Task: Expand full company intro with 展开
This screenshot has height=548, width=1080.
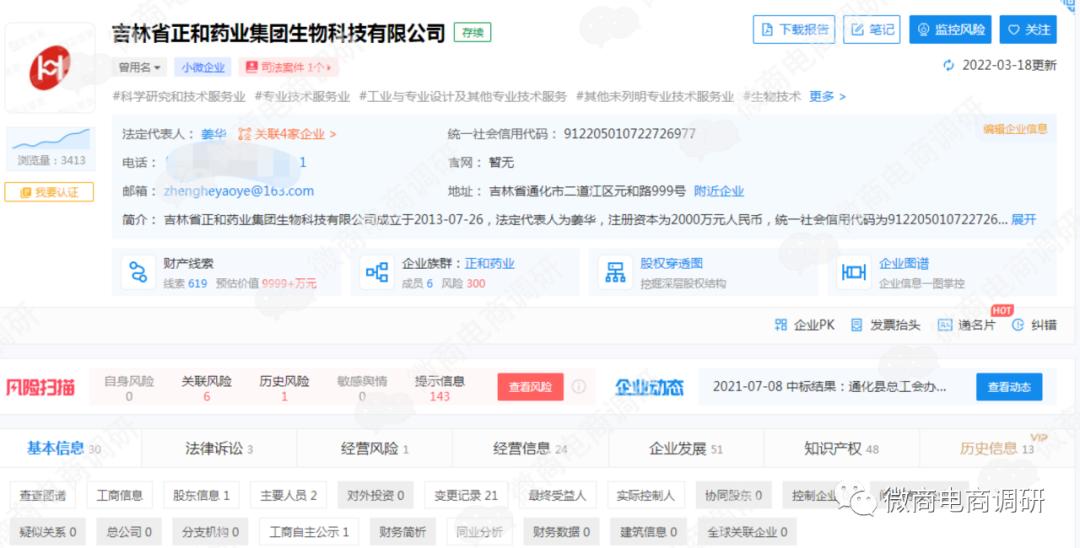Action: click(1024, 219)
